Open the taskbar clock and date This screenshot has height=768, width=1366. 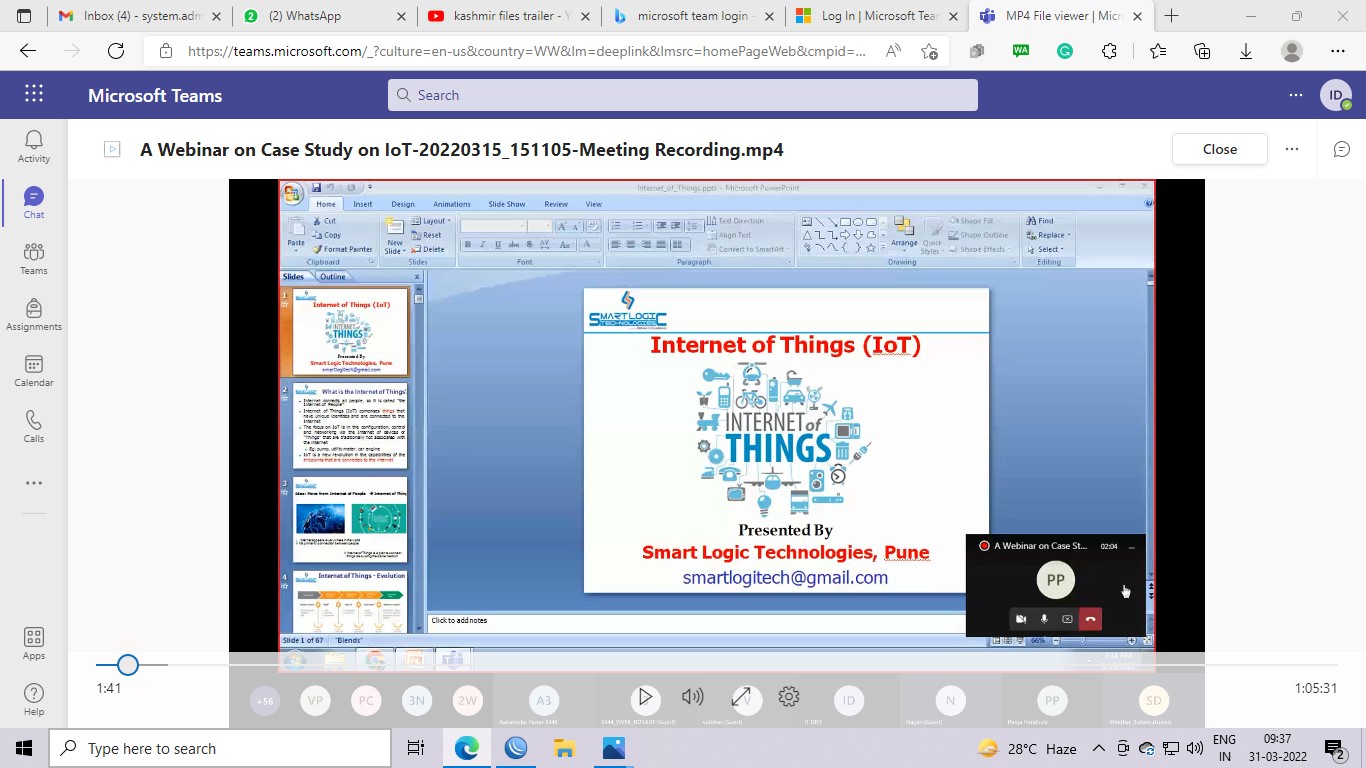[1278, 748]
